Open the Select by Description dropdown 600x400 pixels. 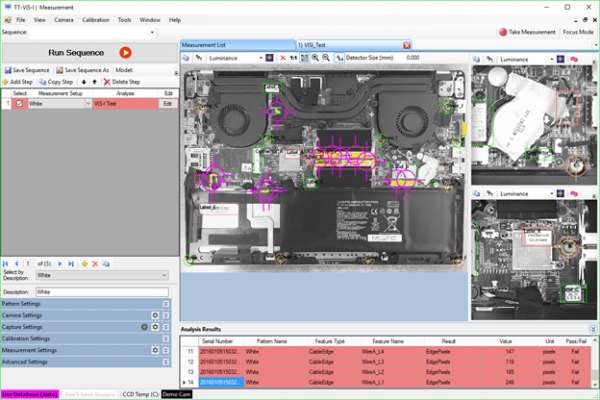166,274
